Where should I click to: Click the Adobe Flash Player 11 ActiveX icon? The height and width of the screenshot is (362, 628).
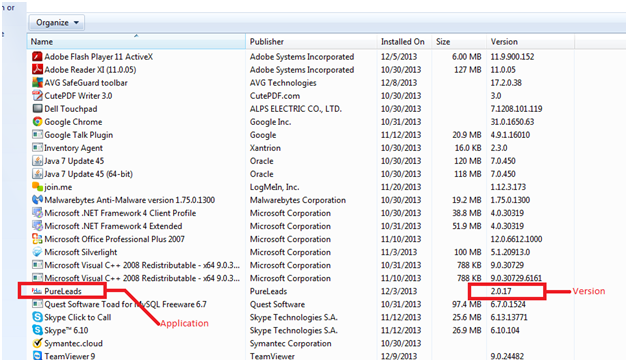pos(37,56)
